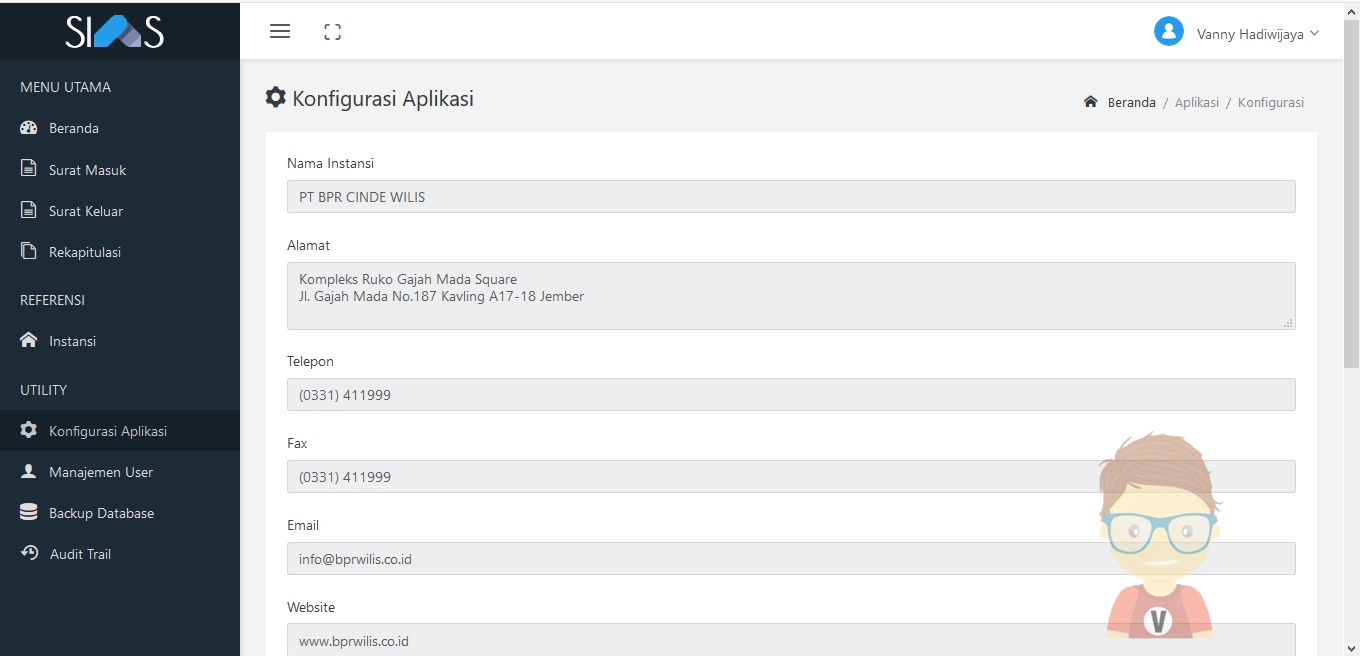The width and height of the screenshot is (1360, 656).
Task: Click the Beranda breadcrumb link
Action: (x=1131, y=102)
